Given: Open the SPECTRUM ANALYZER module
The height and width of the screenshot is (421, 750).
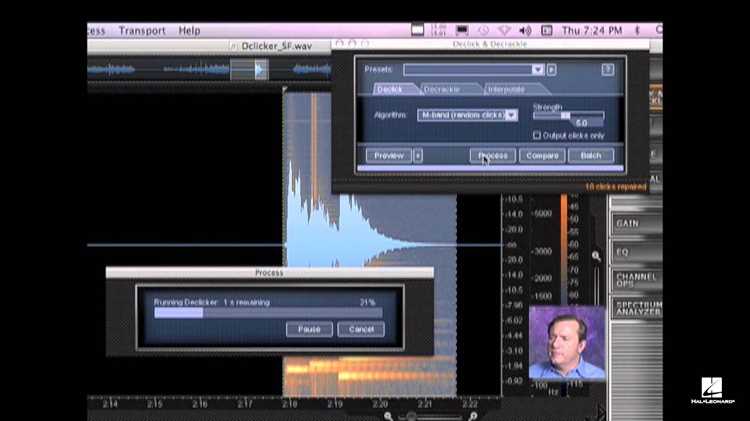Looking at the screenshot, I should [637, 308].
